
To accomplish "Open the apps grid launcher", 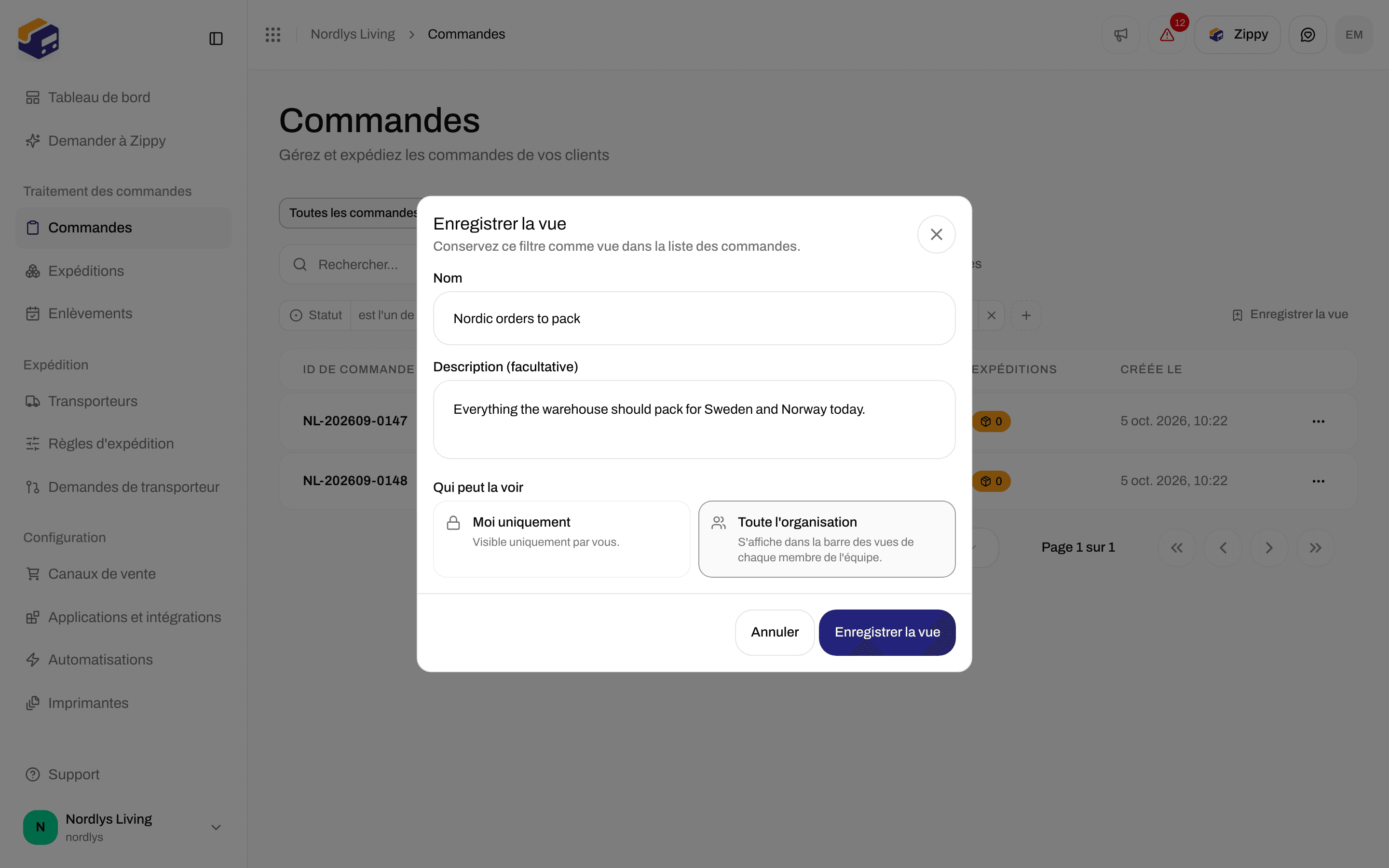I will point(272,34).
